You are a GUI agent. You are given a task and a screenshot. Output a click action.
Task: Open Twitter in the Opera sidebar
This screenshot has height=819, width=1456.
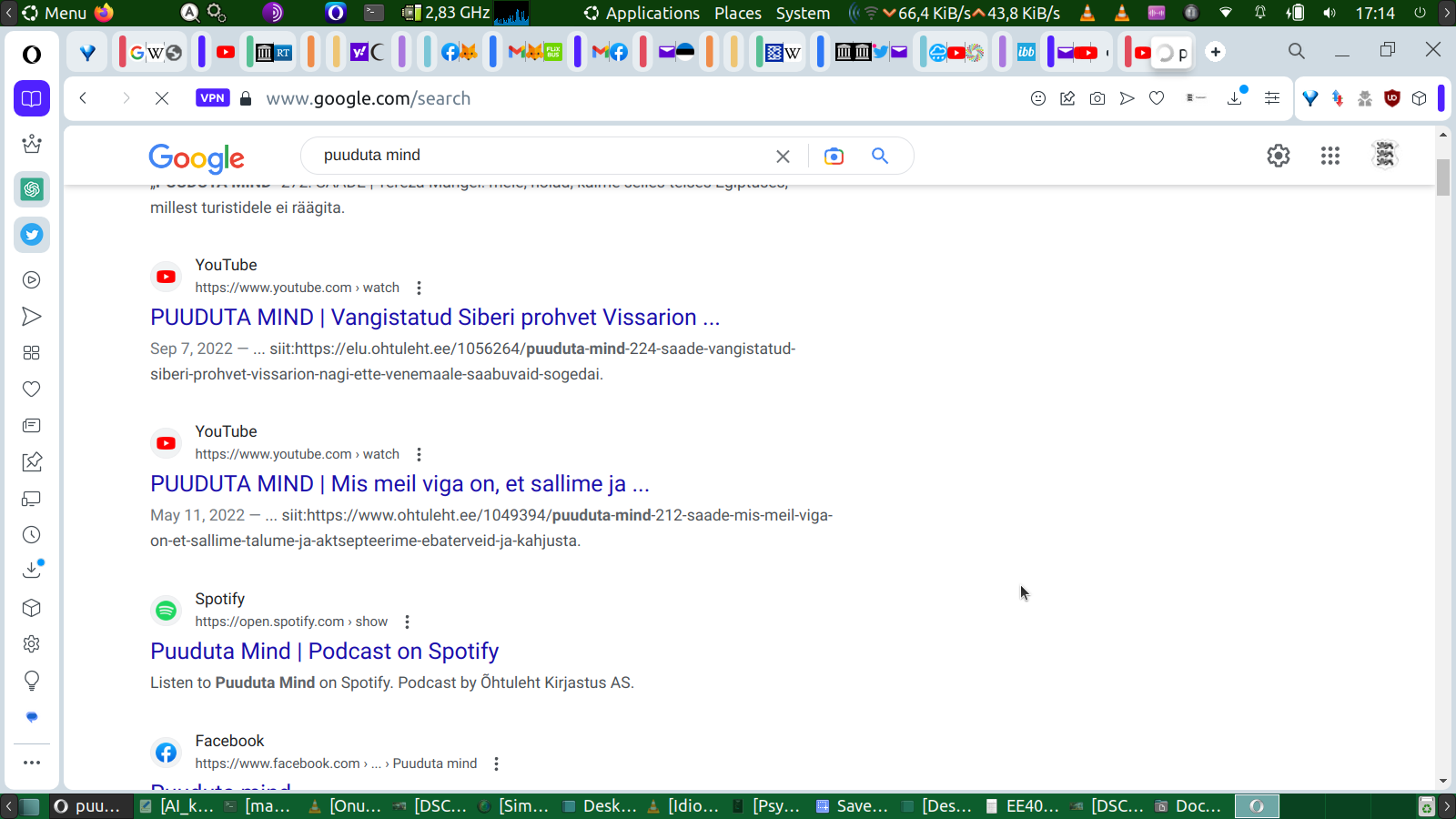click(32, 235)
